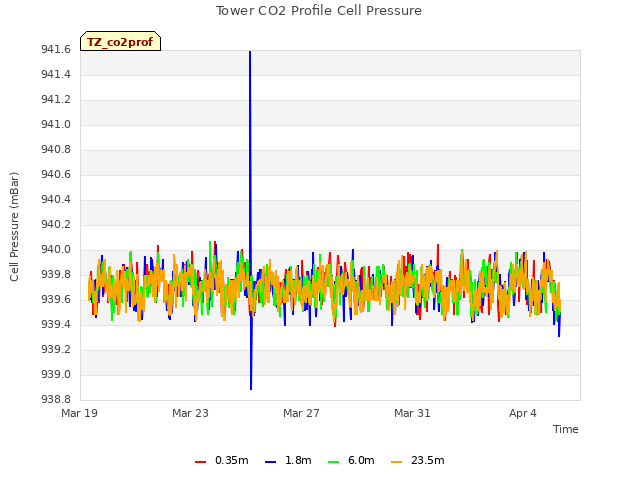Click the 941.4 y-axis tick label
Image resolution: width=640 pixels, height=480 pixels.
[56, 74]
